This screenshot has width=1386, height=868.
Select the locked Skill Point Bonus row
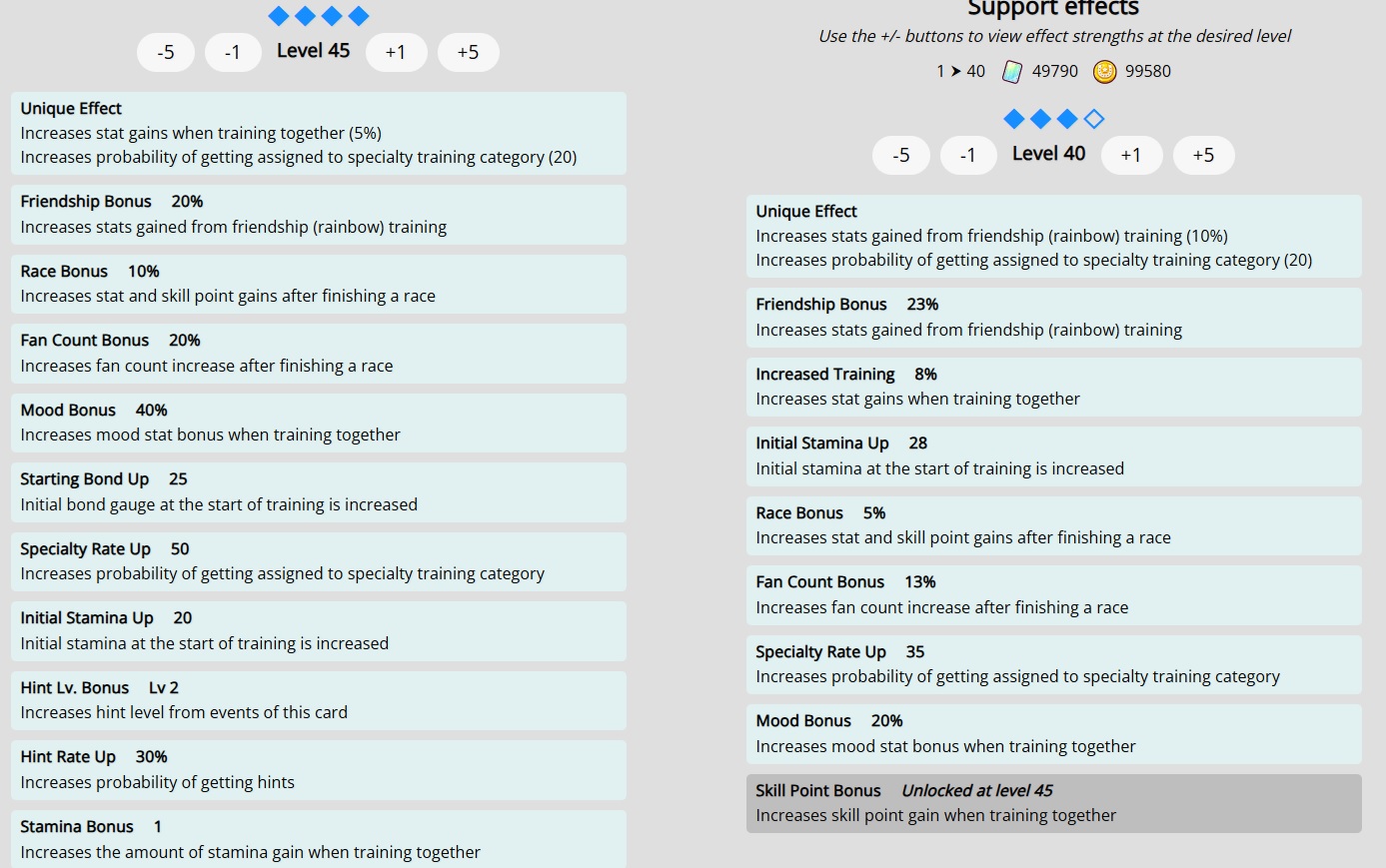click(1054, 803)
